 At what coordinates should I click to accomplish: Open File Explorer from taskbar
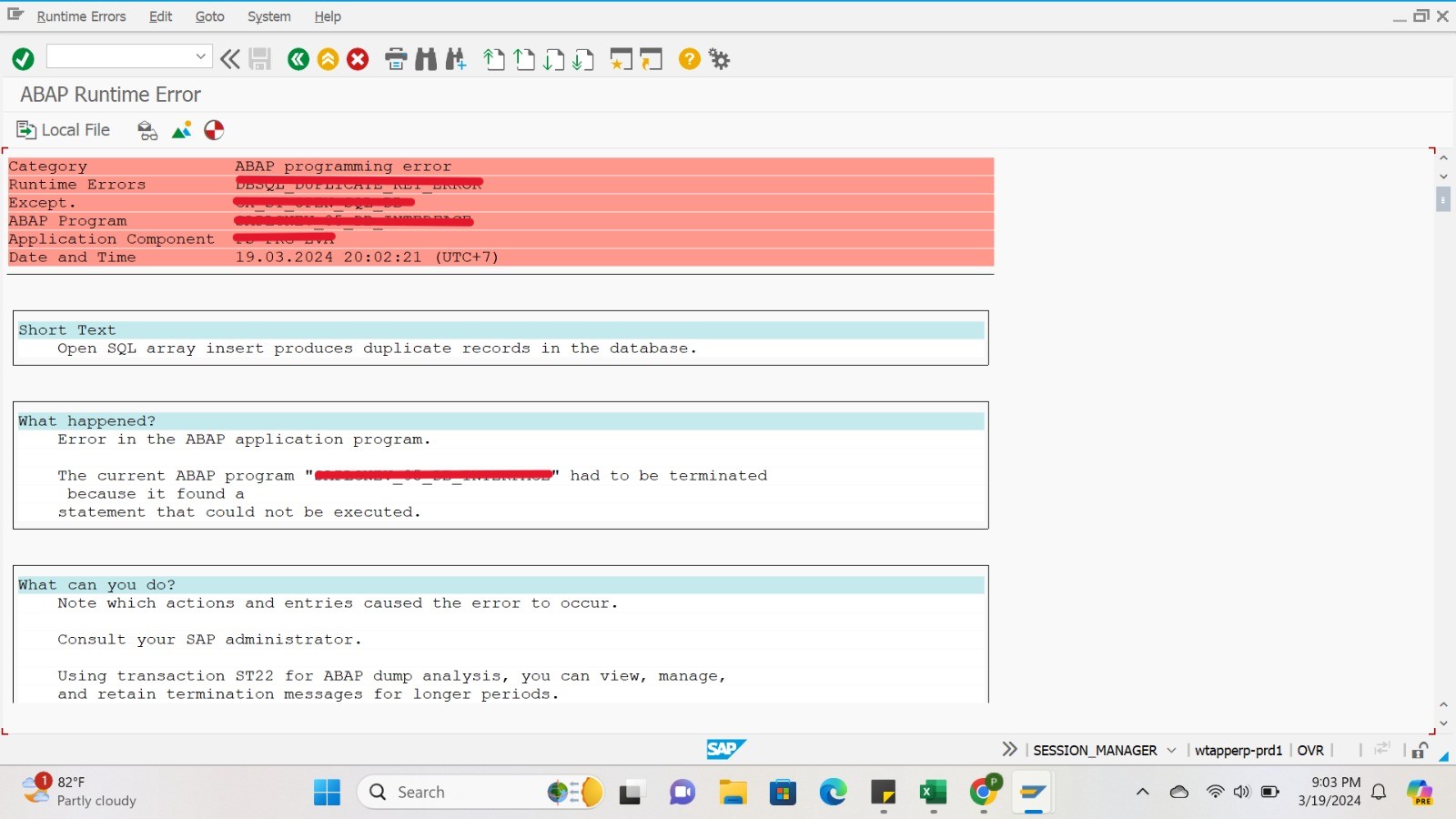[x=733, y=792]
